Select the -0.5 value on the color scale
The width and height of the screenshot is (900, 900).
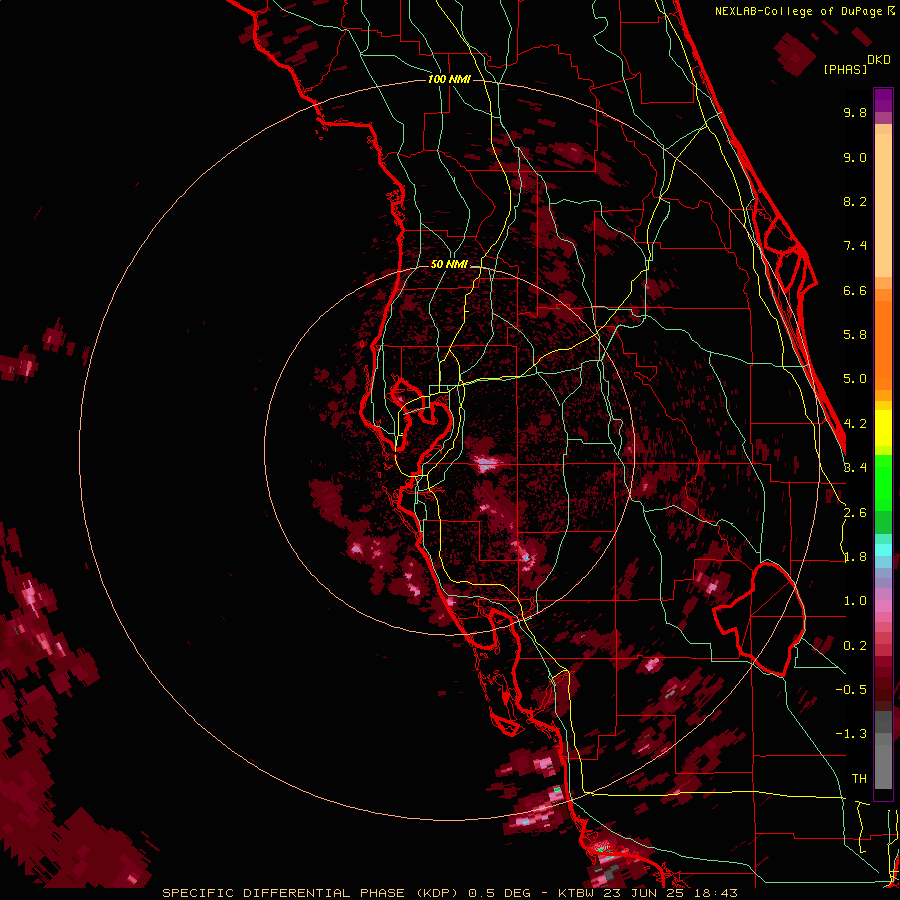(851, 690)
